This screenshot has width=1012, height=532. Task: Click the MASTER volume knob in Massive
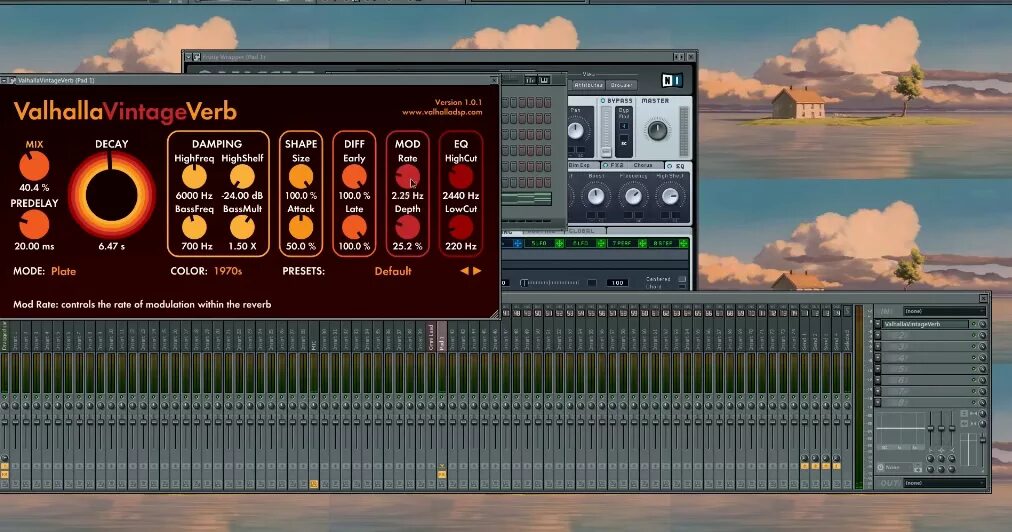pos(657,131)
